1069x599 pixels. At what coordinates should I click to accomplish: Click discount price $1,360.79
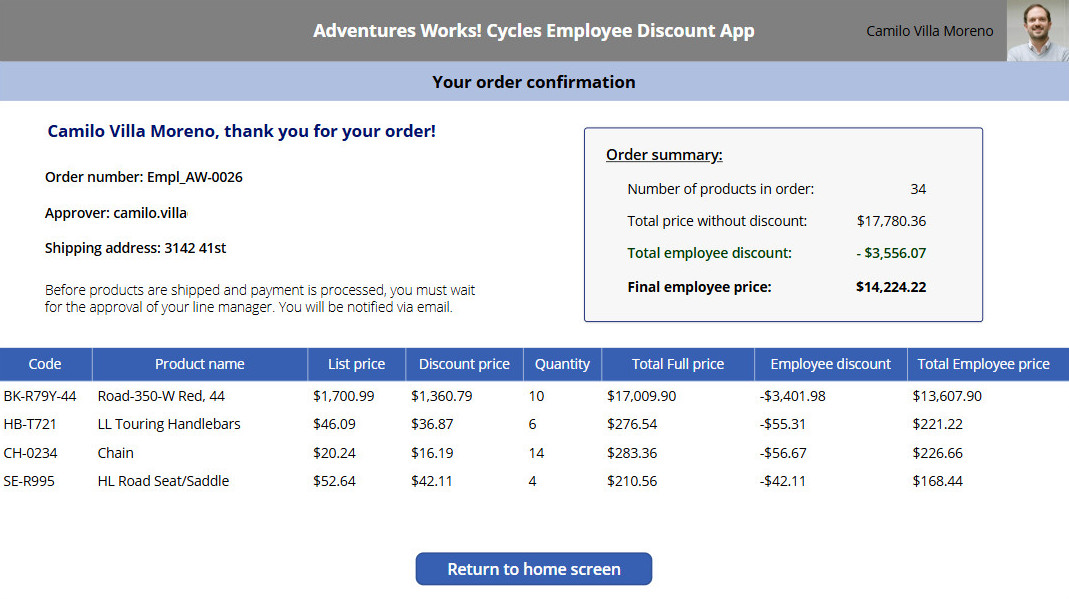441,396
